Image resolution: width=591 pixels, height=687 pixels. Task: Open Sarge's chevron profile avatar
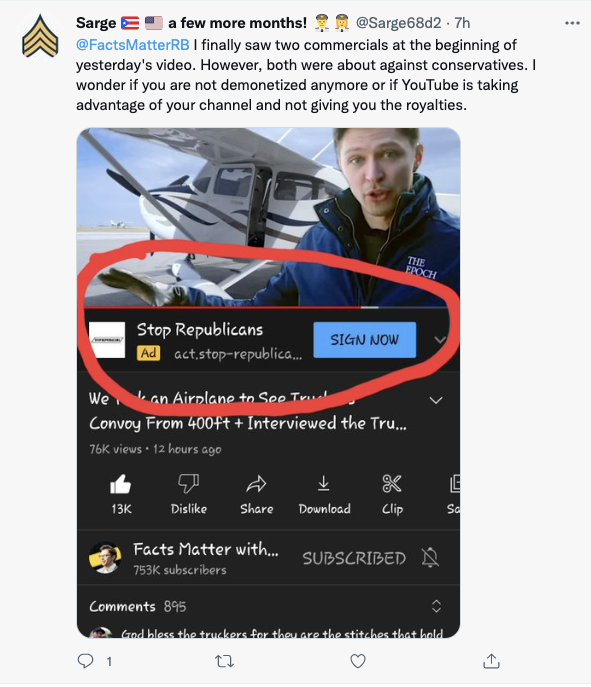(40, 36)
